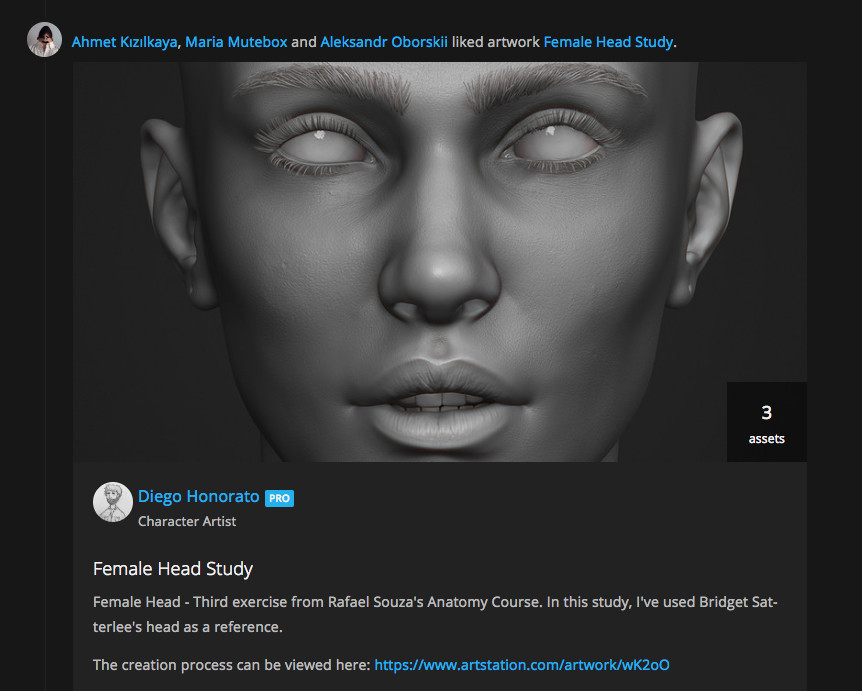Go to Aleksandr Oborskii's profile
The height and width of the screenshot is (691, 862).
pos(384,42)
